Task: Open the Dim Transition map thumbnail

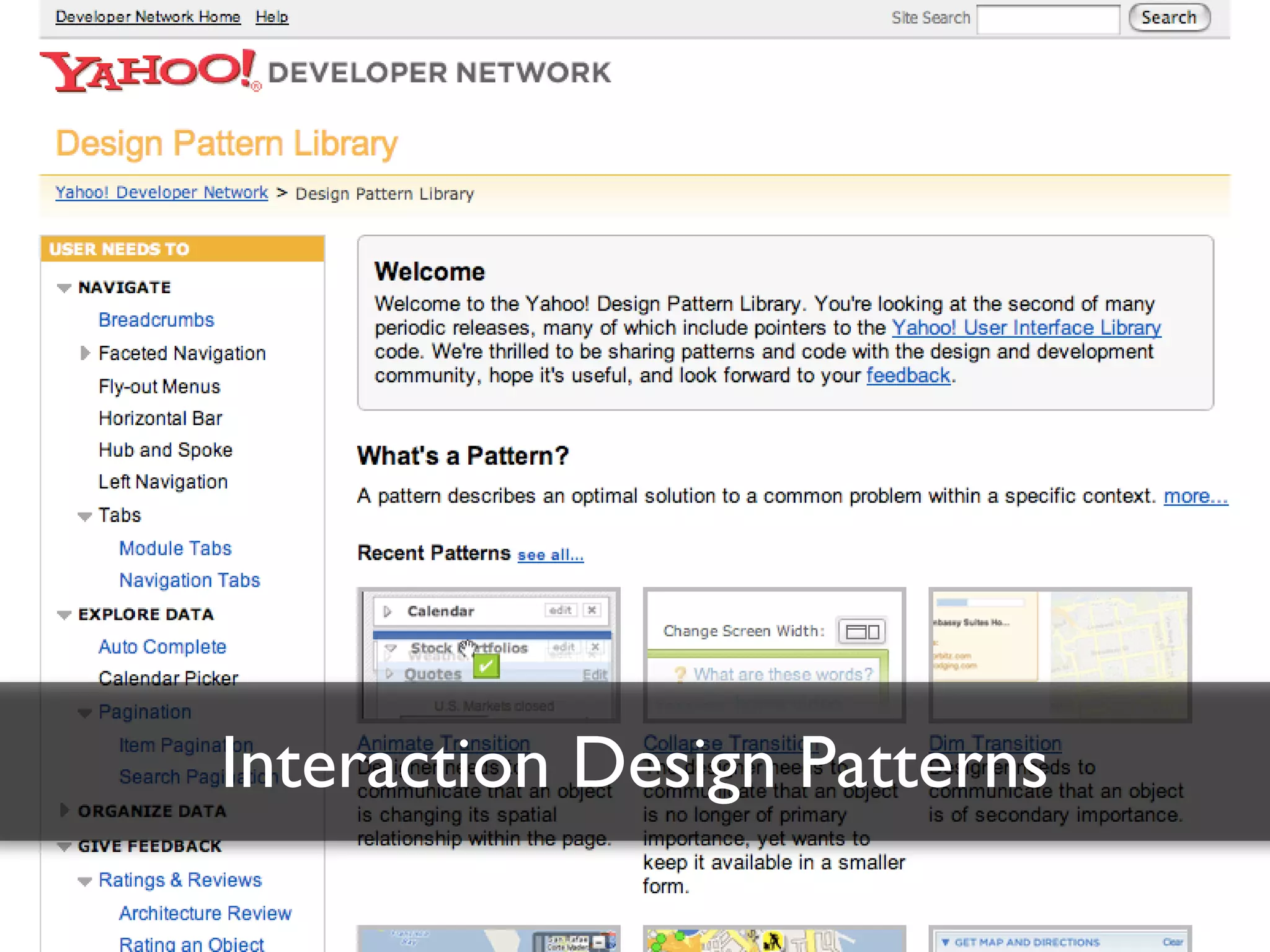Action: point(1059,645)
